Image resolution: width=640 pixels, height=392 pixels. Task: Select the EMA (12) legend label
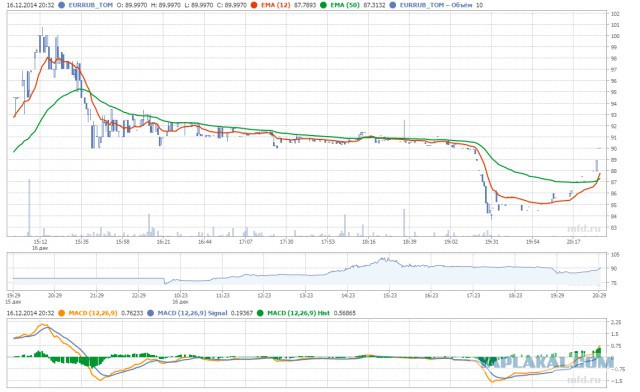276,5
